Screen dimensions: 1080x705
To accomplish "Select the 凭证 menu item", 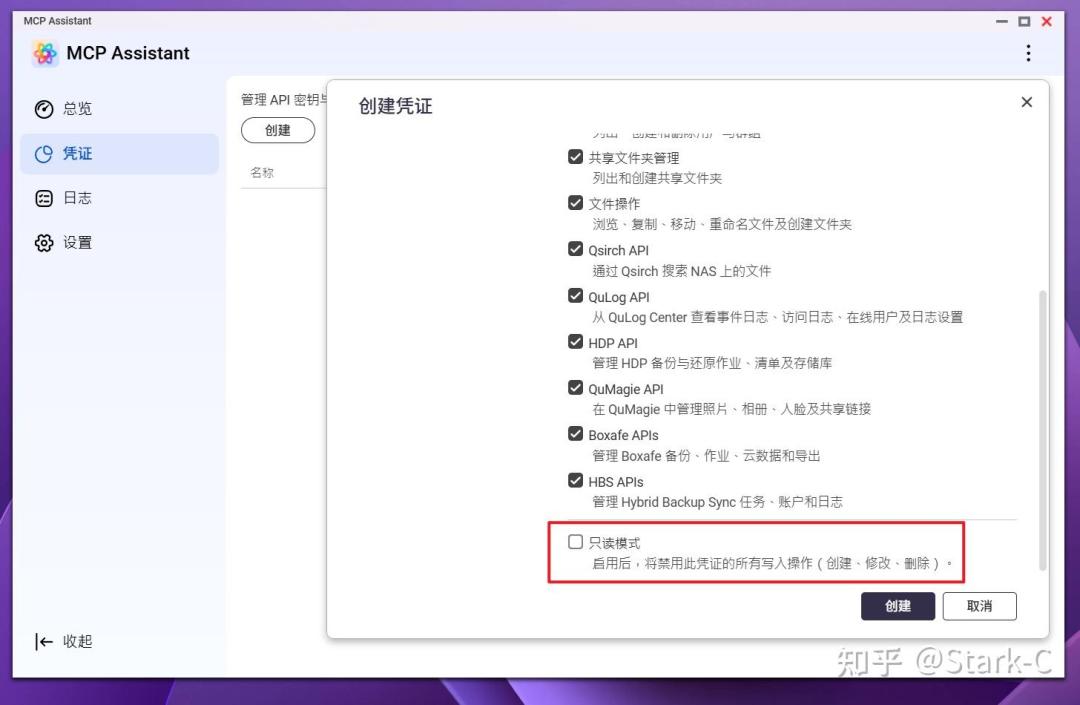I will [119, 154].
